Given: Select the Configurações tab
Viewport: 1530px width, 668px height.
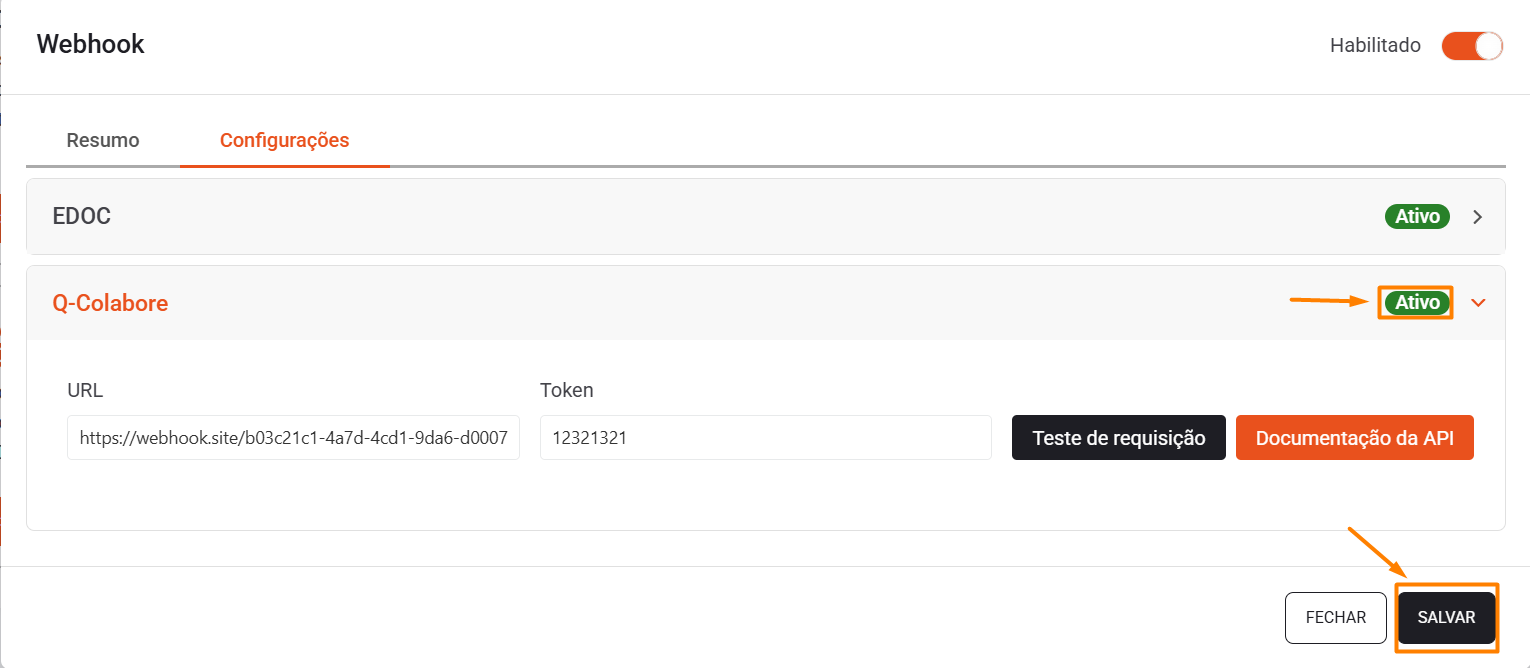Looking at the screenshot, I should [284, 140].
